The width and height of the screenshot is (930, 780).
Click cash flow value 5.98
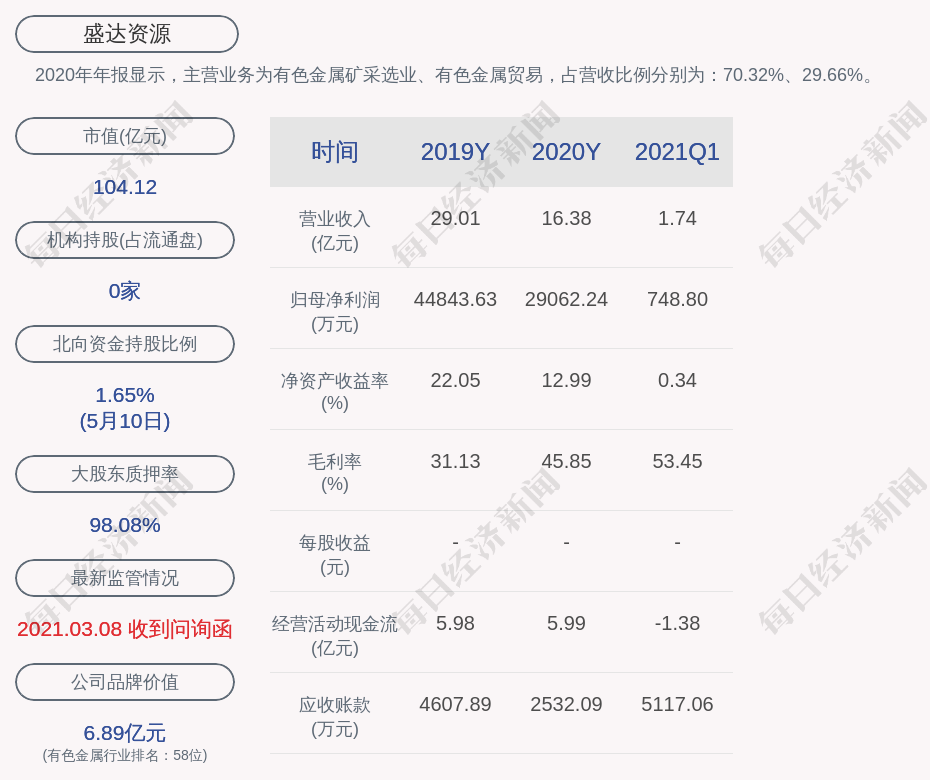click(x=456, y=623)
